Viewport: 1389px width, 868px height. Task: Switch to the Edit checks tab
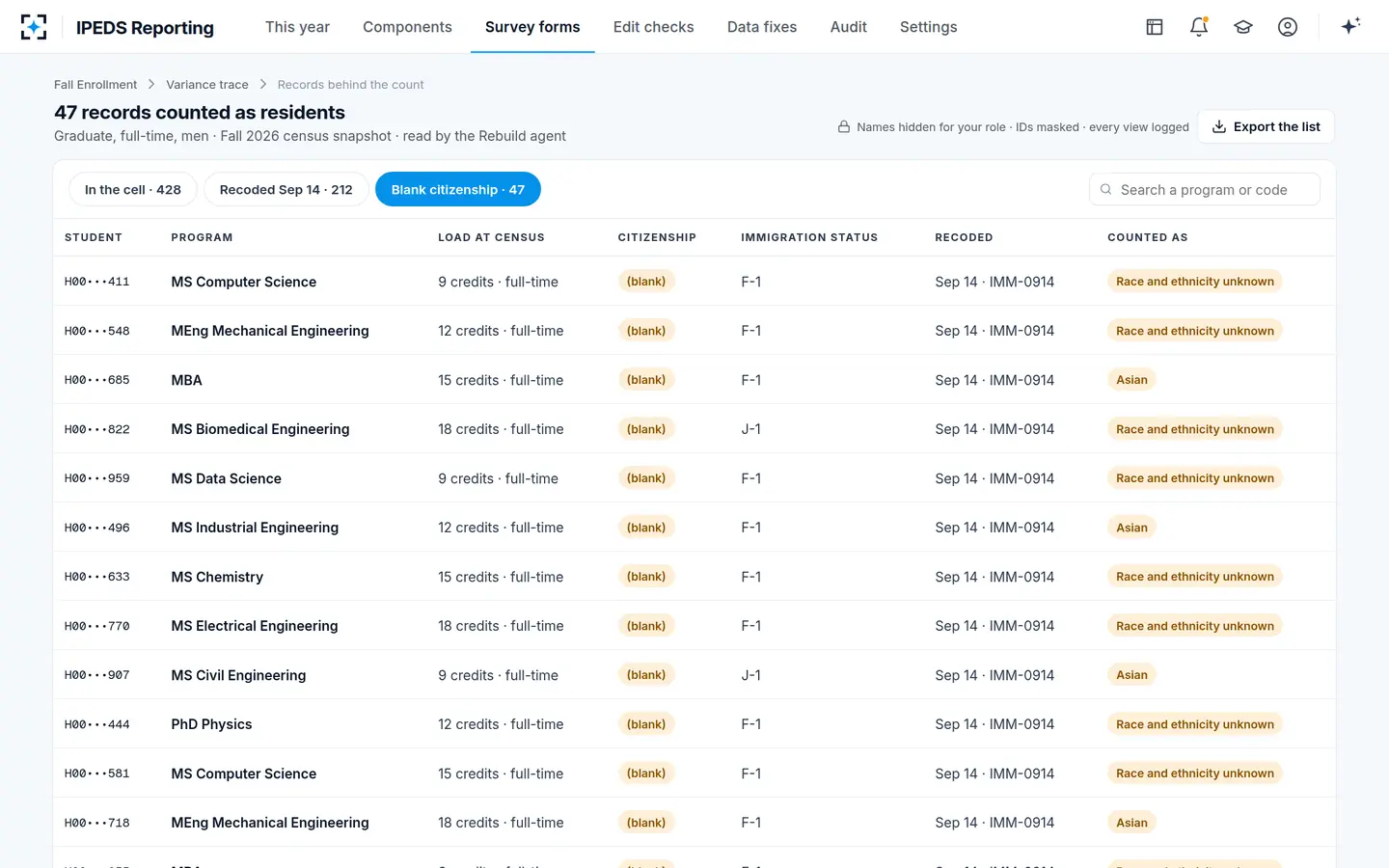click(x=653, y=27)
